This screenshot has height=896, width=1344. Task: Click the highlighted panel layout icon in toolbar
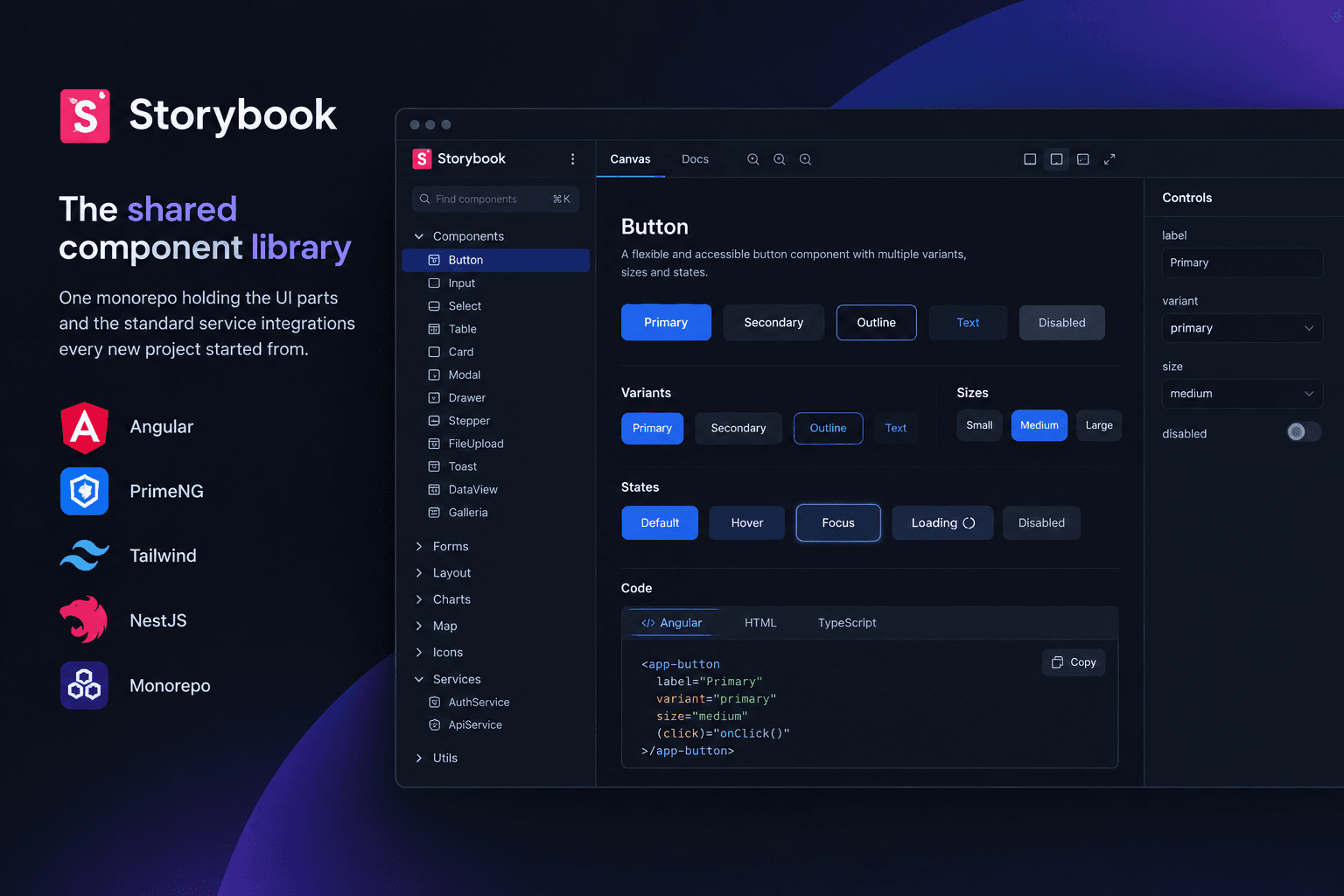(x=1056, y=159)
